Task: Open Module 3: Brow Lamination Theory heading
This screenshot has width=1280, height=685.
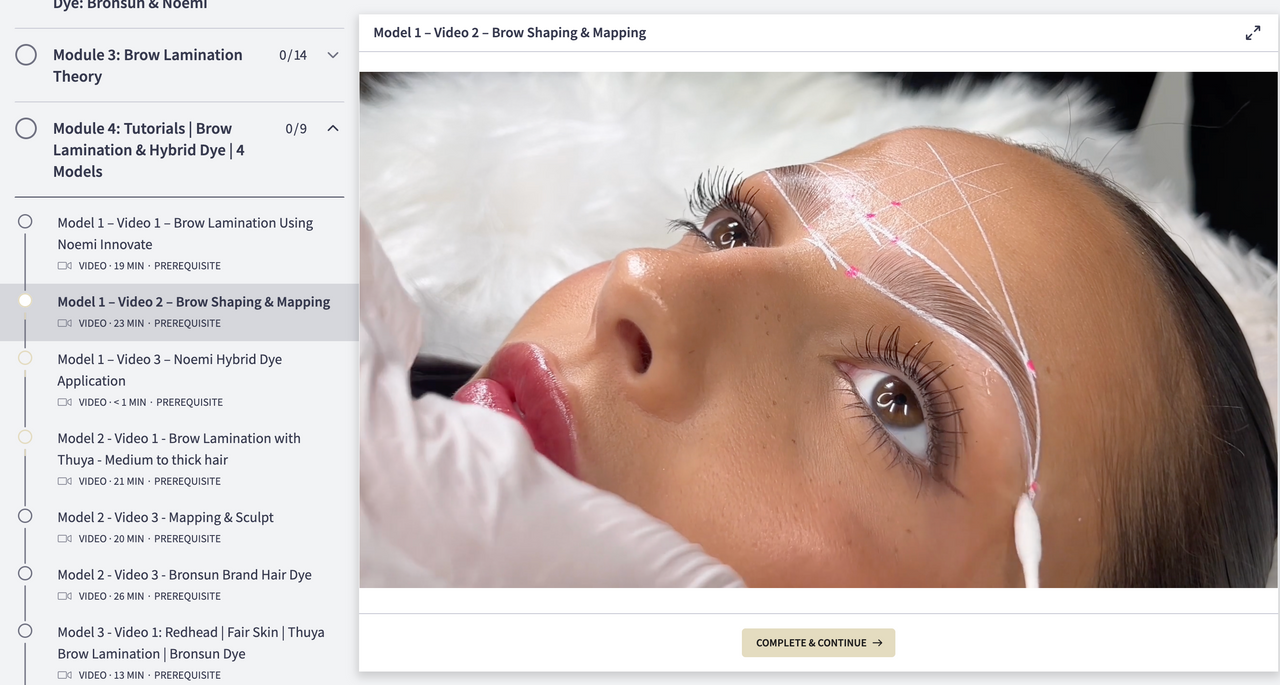Action: click(x=148, y=65)
